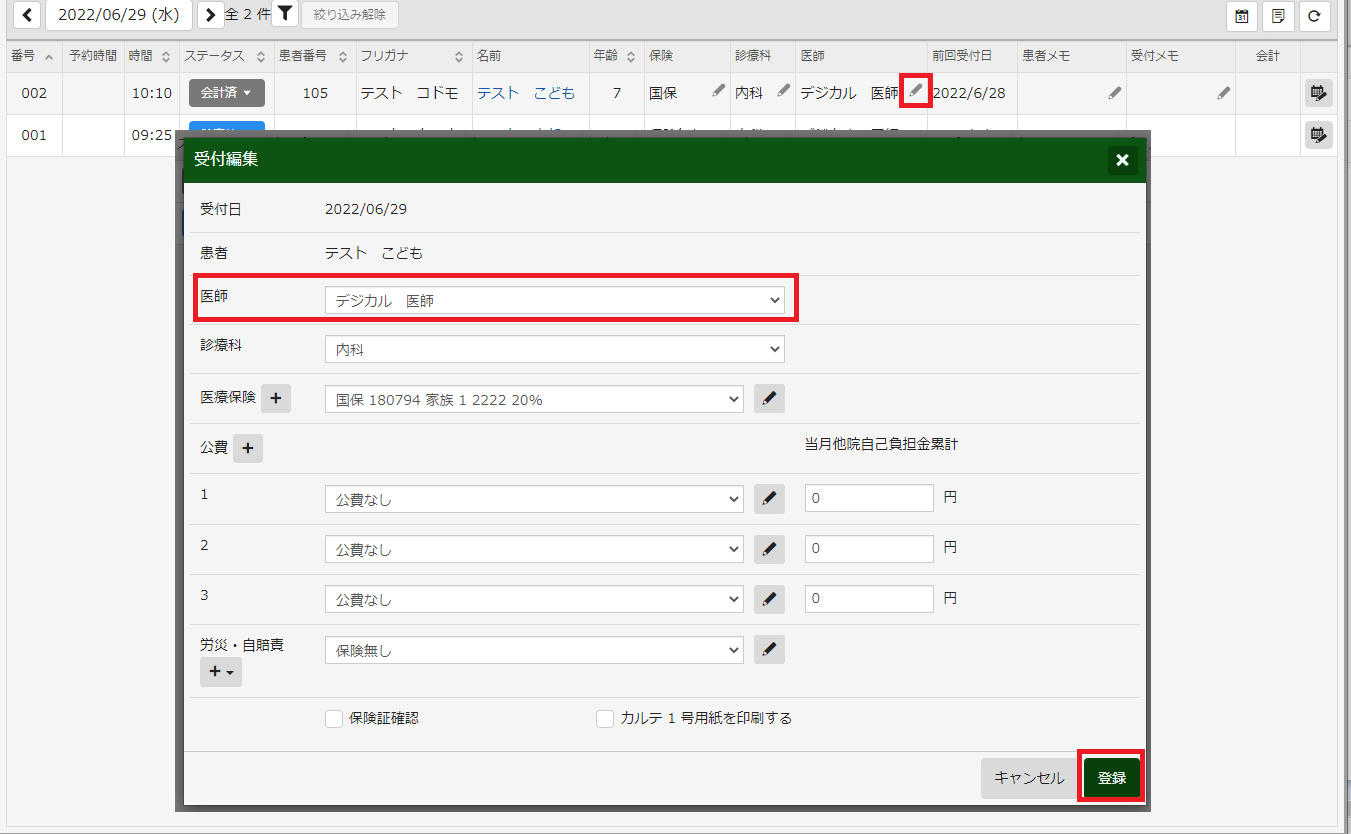Sort by フリガナ column header

(x=412, y=56)
